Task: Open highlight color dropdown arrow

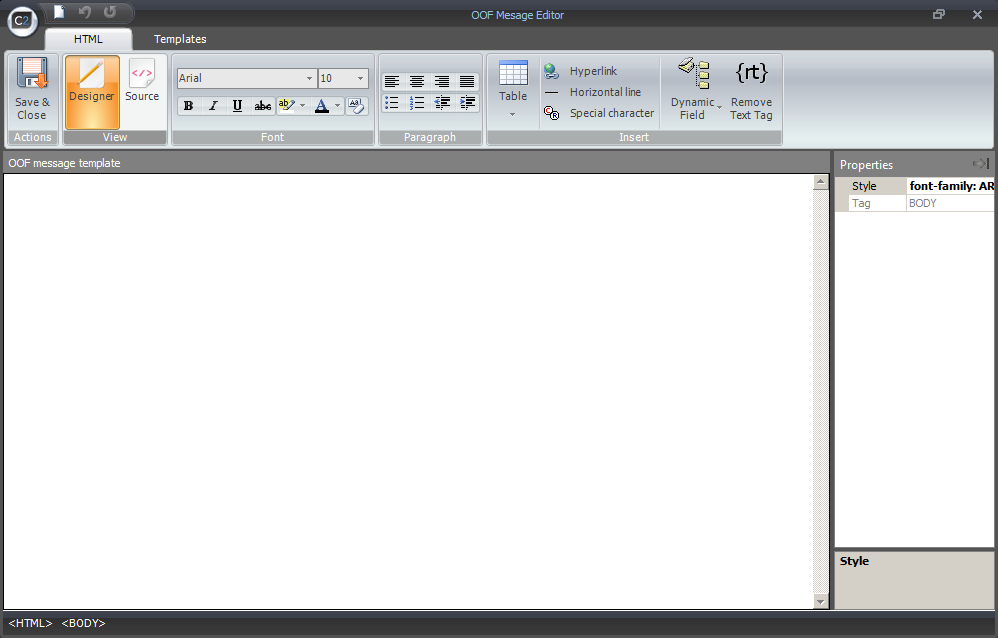Action: pyautogui.click(x=302, y=106)
